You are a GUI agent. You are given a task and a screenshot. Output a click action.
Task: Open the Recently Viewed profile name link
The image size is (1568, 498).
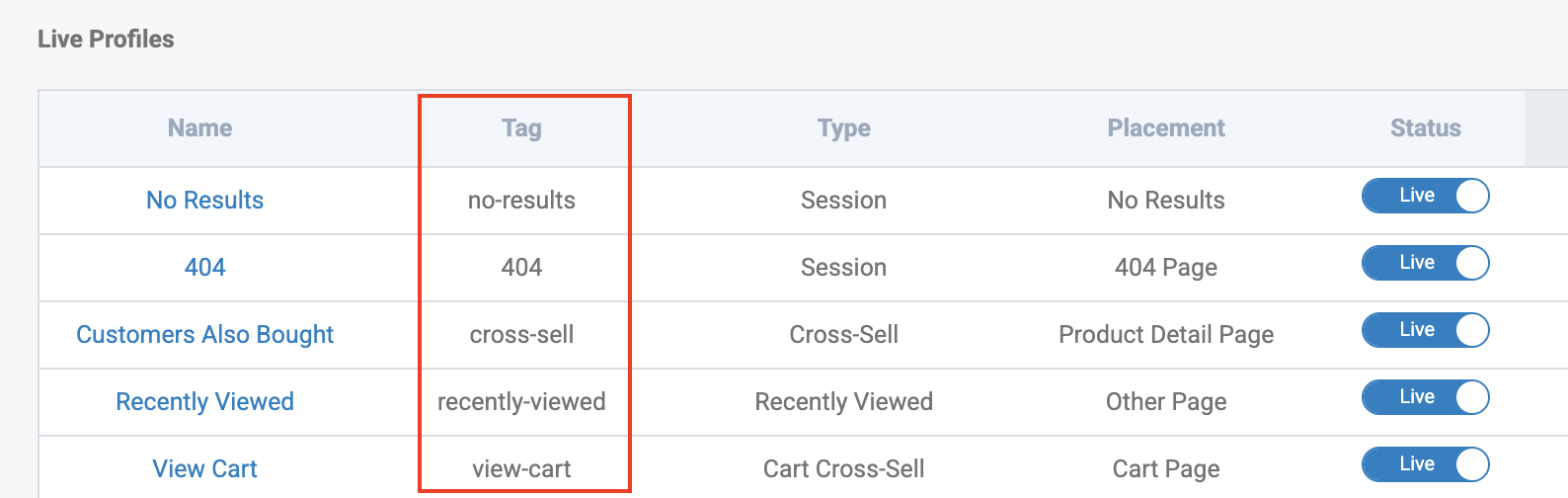click(x=204, y=402)
